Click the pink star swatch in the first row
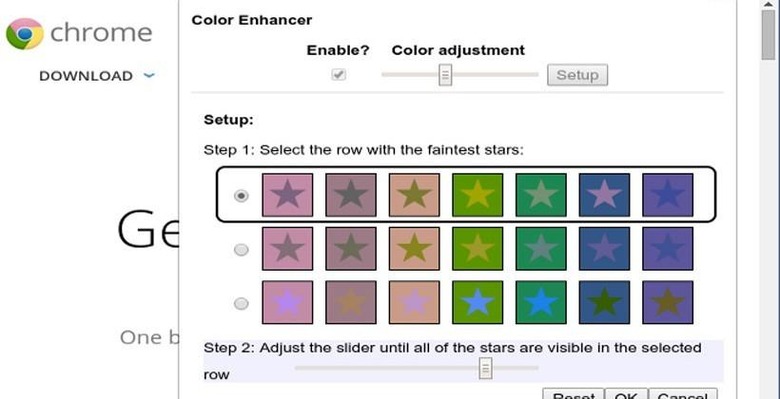The height and width of the screenshot is (399, 780). 288,195
